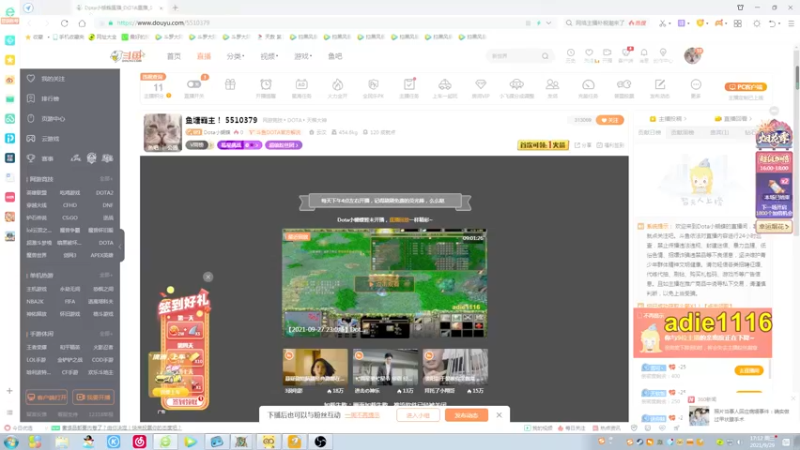The image size is (800, 450).
Task: Open a new browser tab with plus
Action: [175, 8]
